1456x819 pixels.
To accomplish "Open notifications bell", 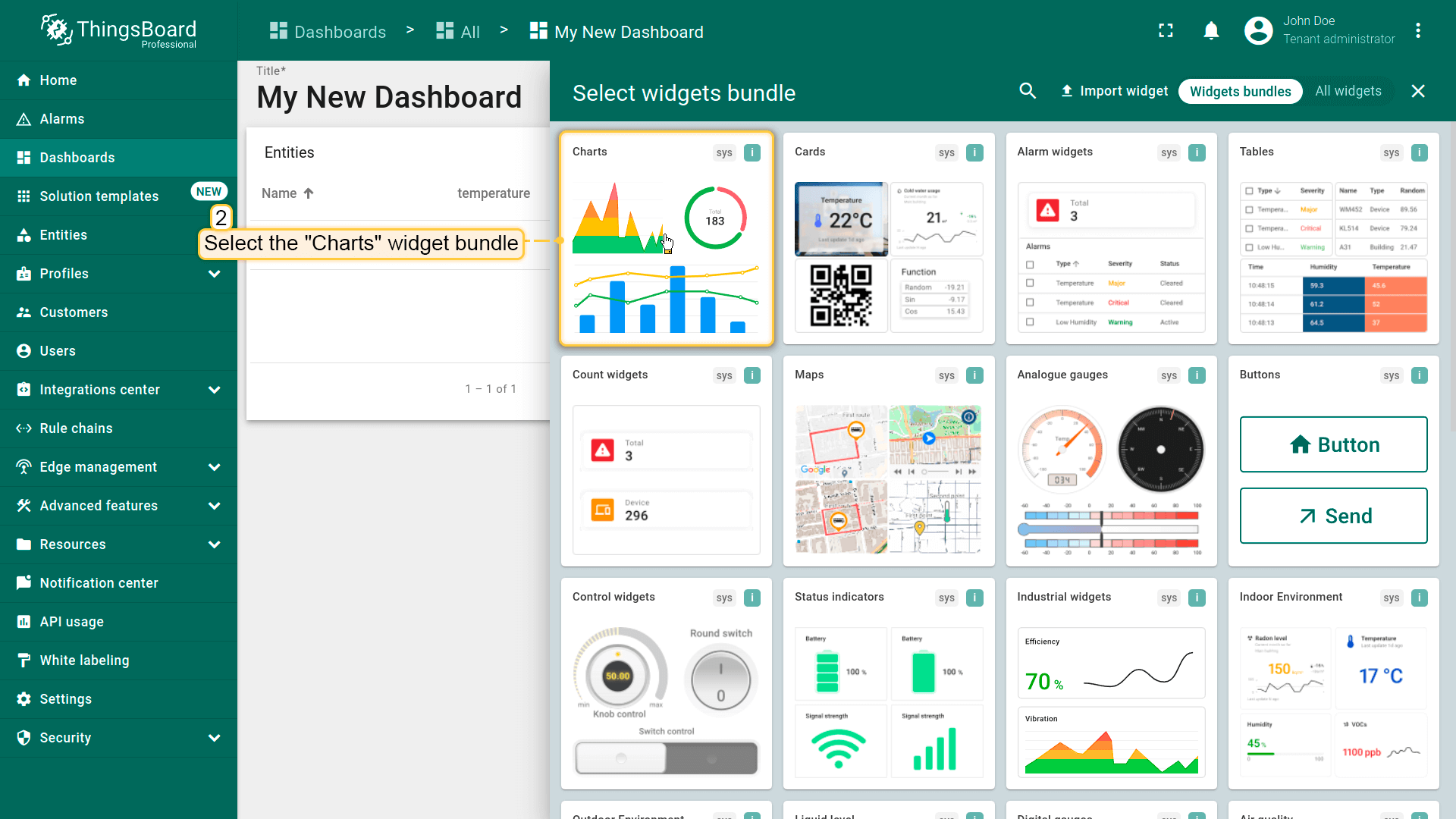I will pos(1211,31).
